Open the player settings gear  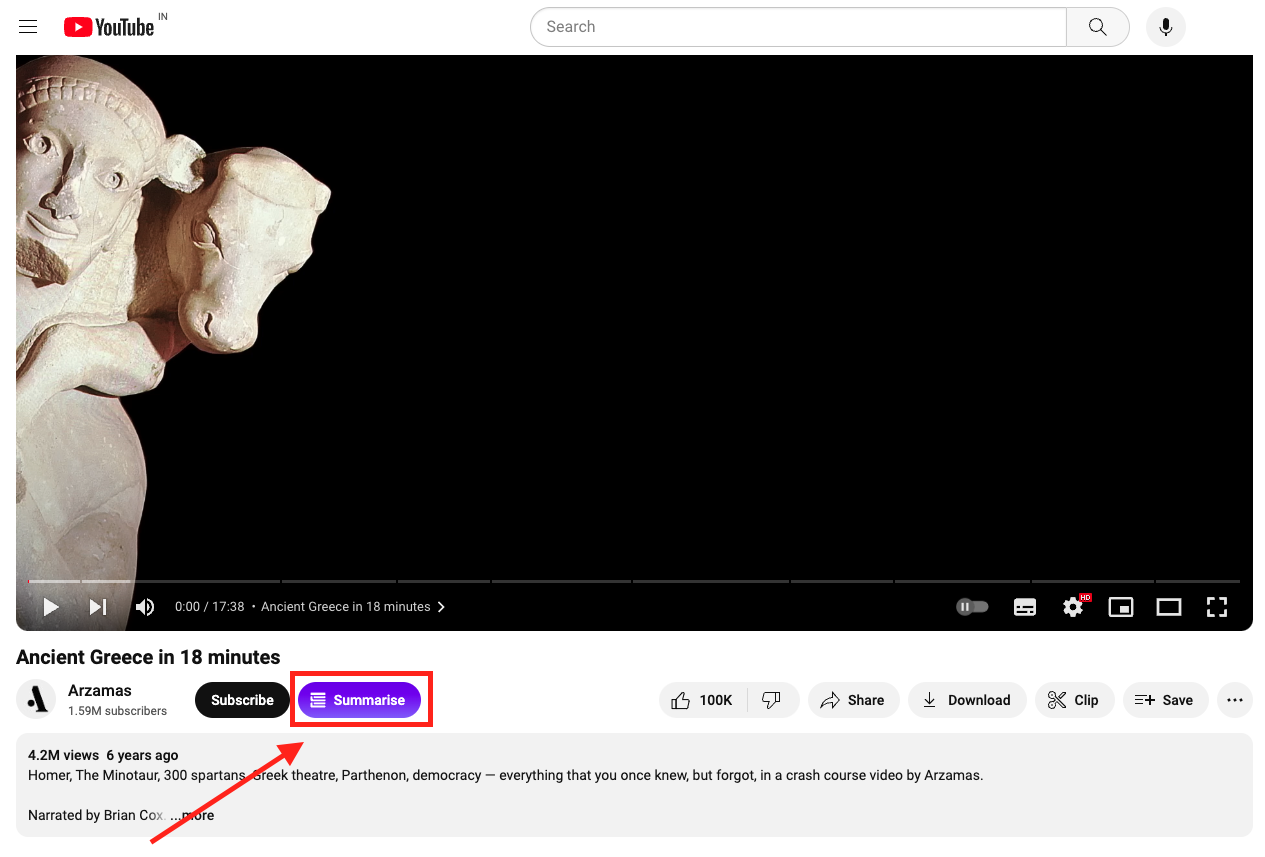tap(1072, 607)
